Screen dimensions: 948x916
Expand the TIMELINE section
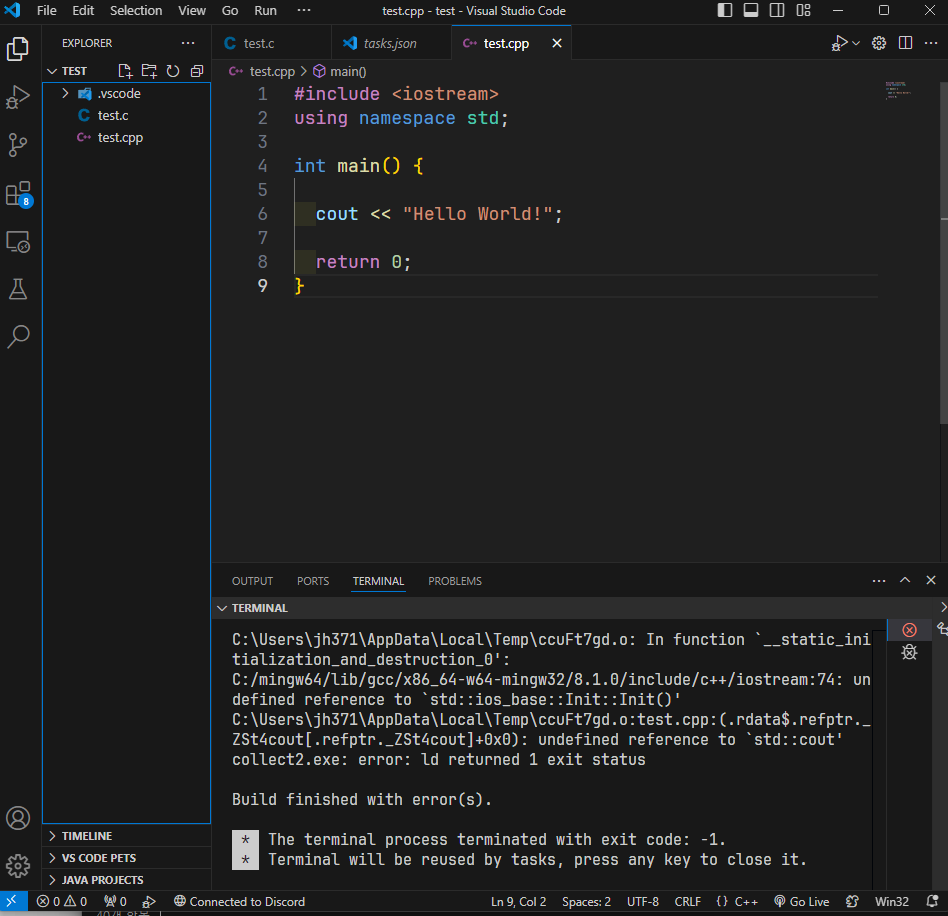tap(86, 836)
